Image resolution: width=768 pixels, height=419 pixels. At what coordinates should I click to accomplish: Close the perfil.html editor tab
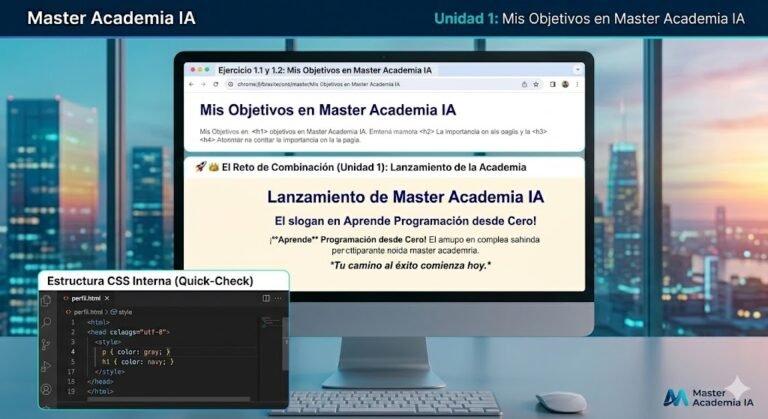107,298
